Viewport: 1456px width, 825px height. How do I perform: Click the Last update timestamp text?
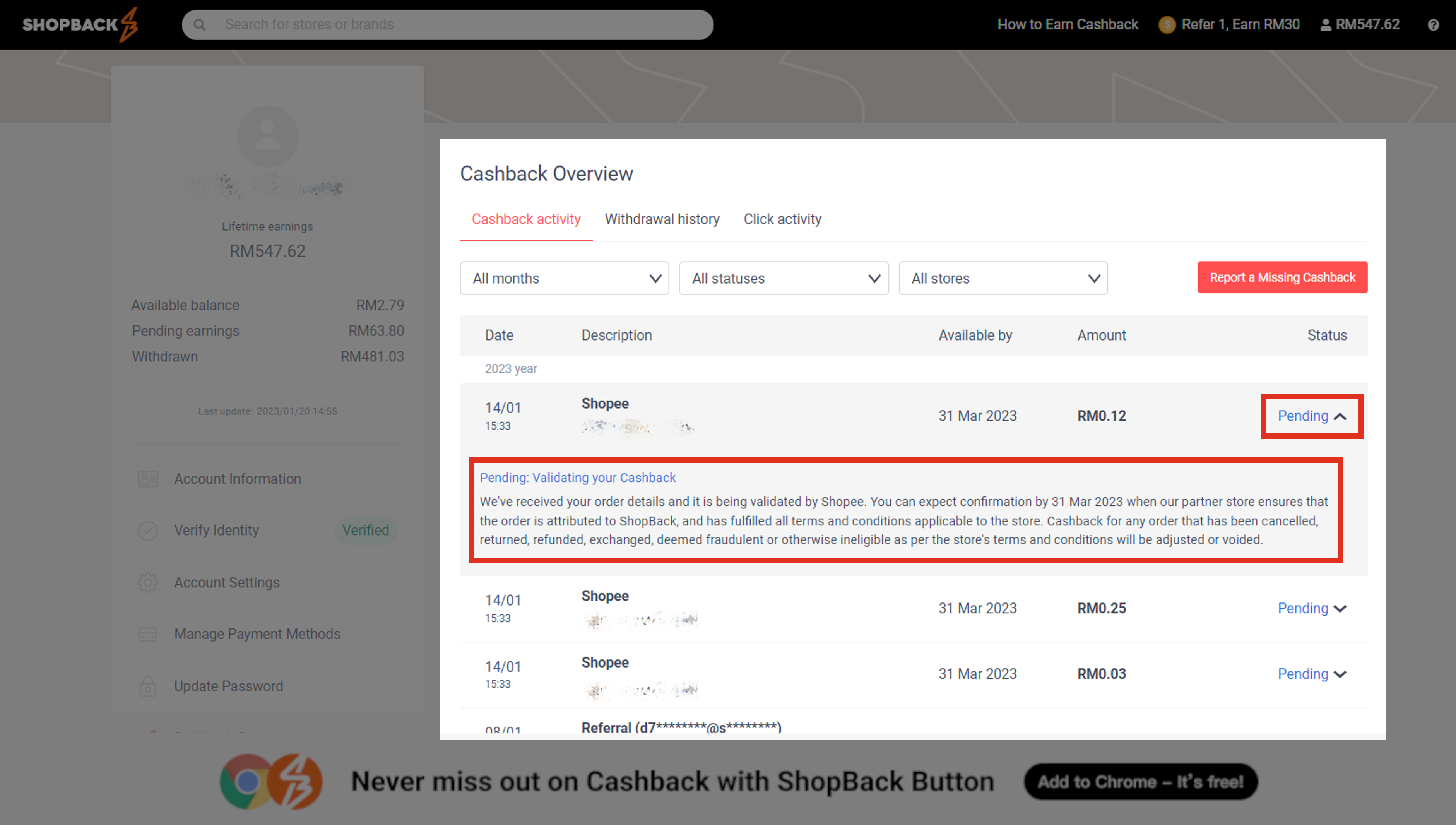[x=267, y=411]
